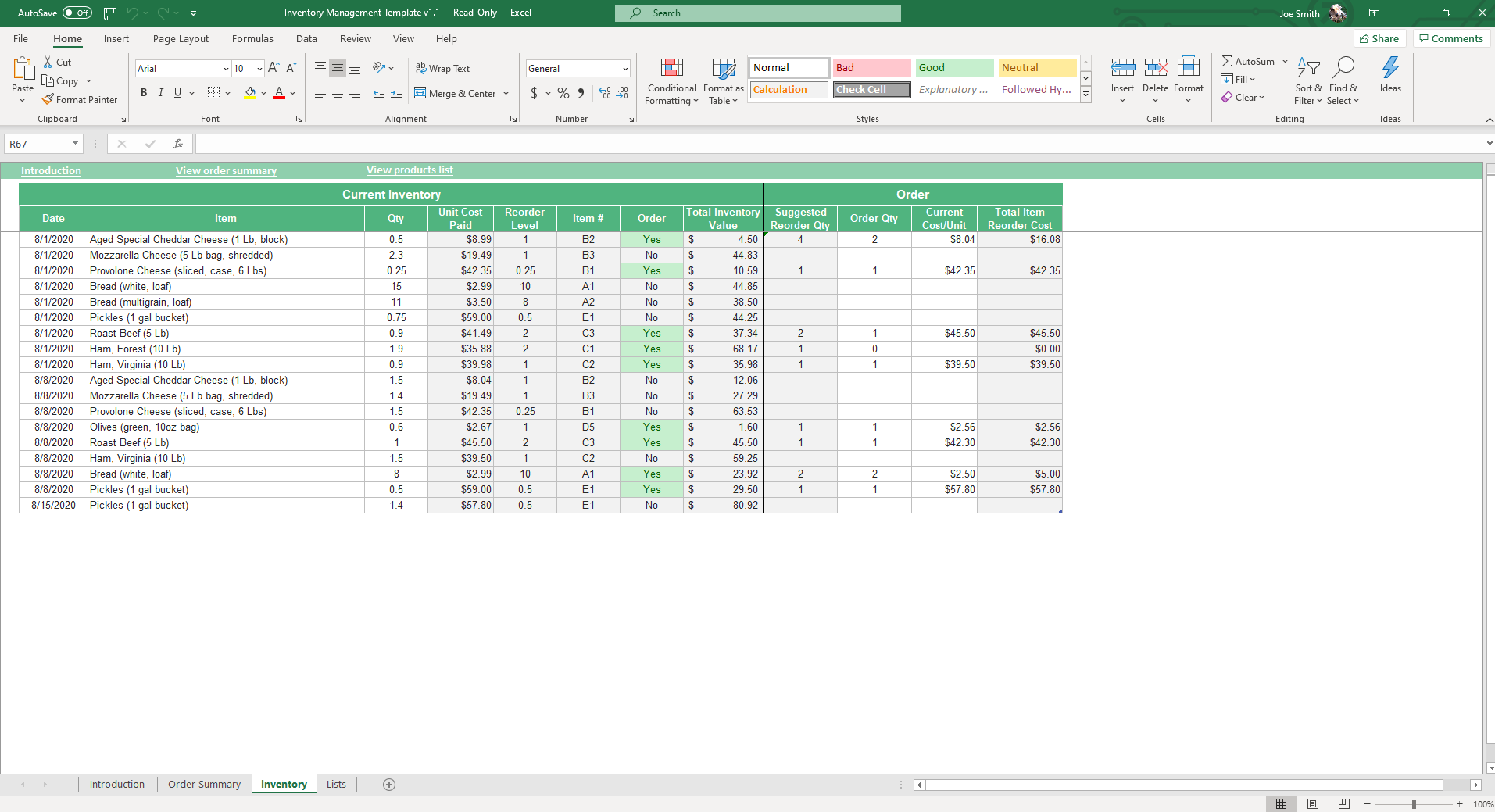Click the Format Painter icon
Viewport: 1495px width, 812px height.
[x=48, y=99]
